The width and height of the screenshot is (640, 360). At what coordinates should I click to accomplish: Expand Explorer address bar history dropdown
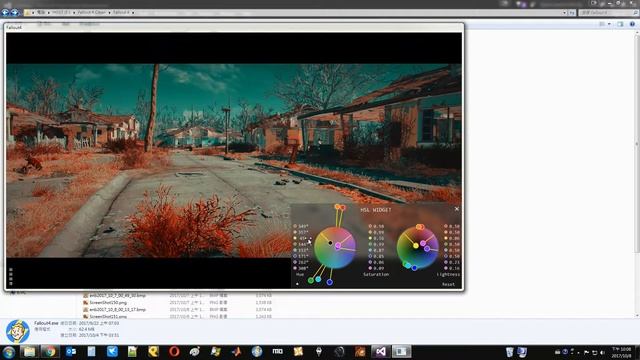(564, 13)
